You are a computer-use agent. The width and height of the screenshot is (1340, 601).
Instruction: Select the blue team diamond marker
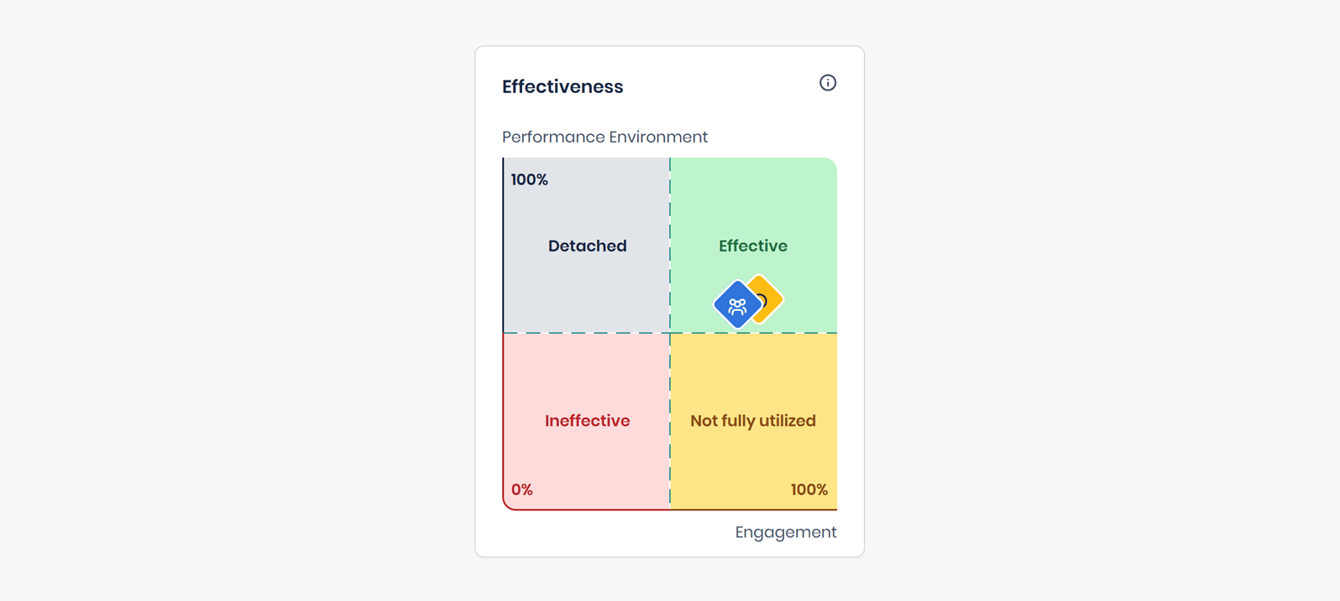pyautogui.click(x=735, y=306)
